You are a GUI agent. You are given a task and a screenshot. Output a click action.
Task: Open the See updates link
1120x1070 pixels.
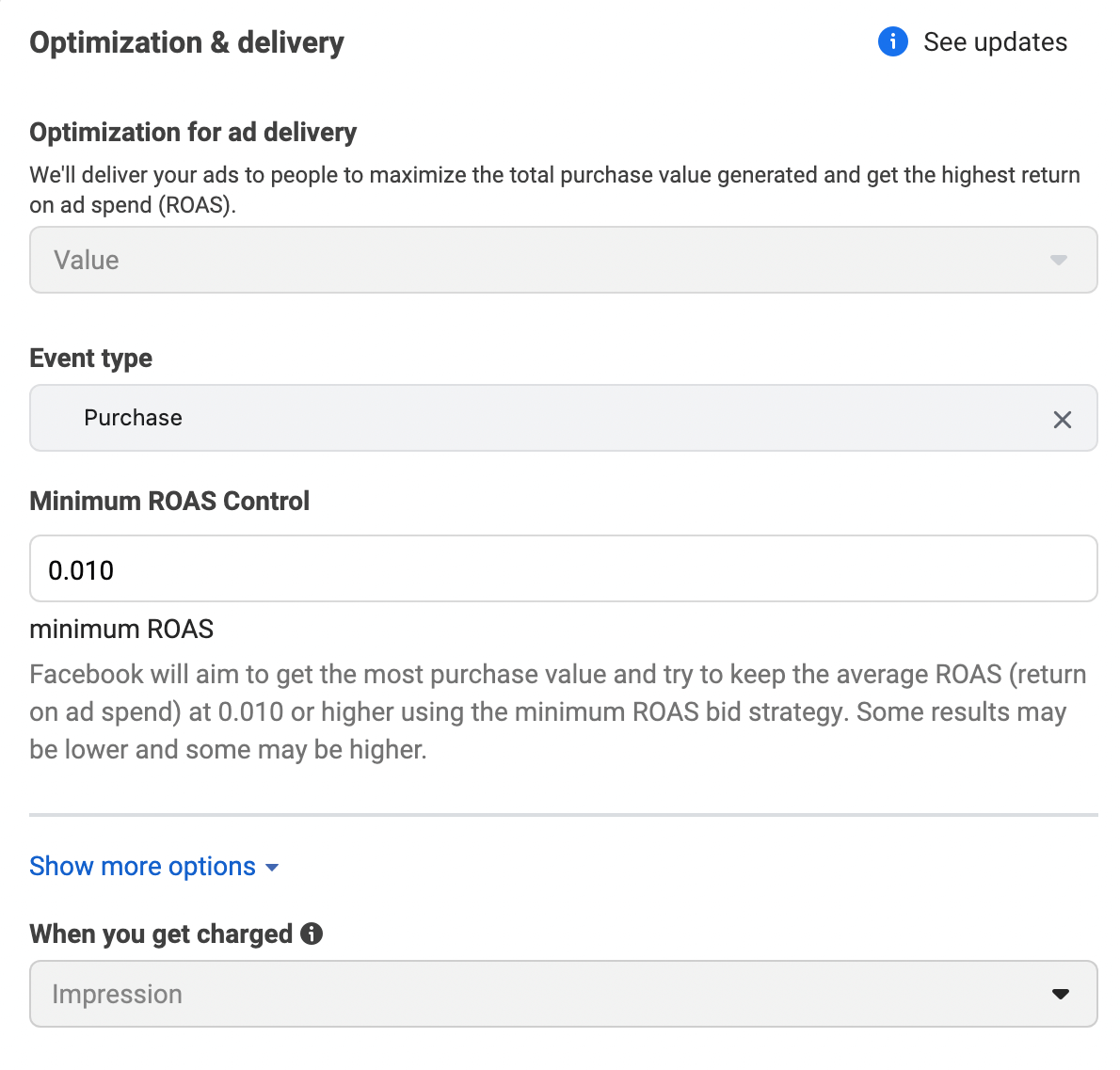point(995,42)
